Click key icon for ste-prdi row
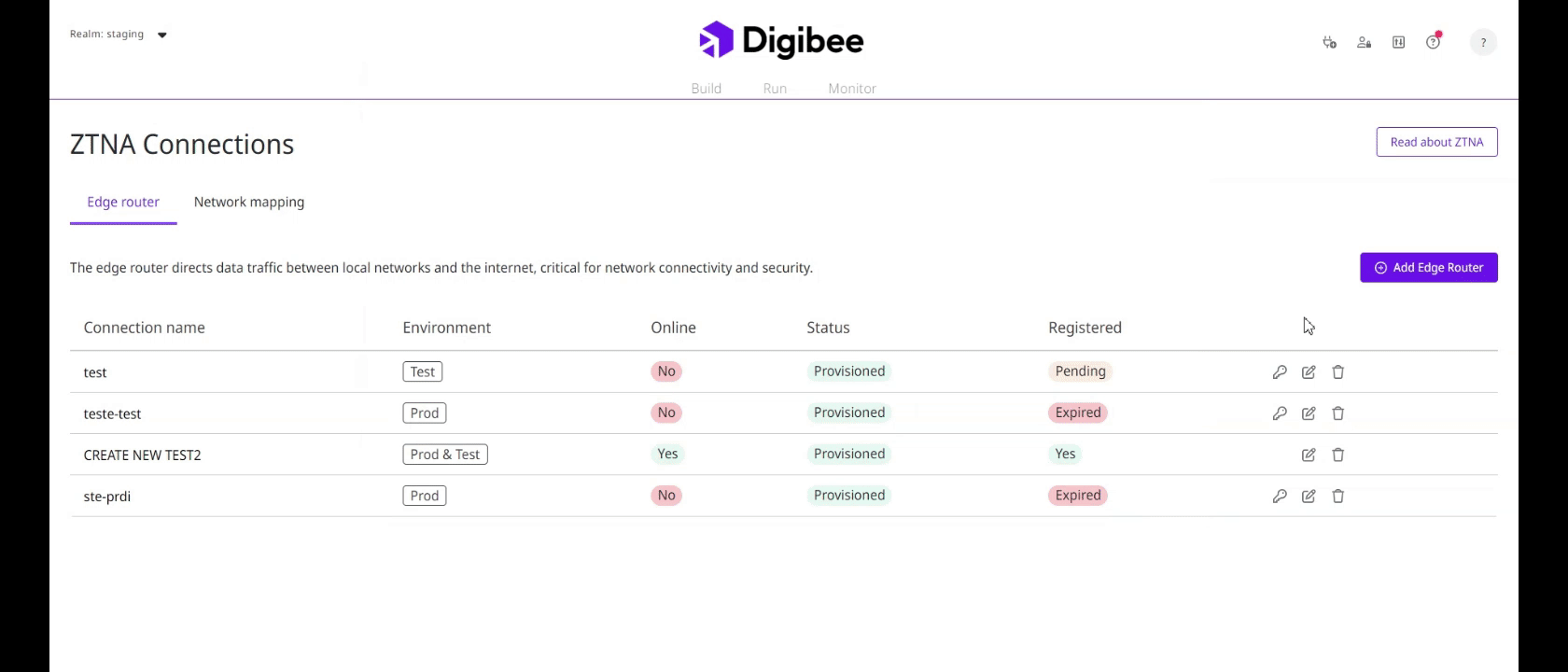This screenshot has width=1568, height=672. tap(1280, 497)
